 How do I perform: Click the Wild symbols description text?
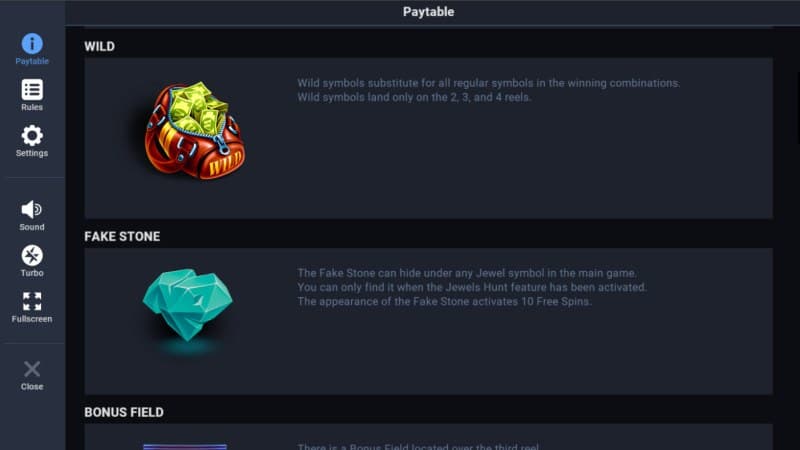(x=488, y=90)
